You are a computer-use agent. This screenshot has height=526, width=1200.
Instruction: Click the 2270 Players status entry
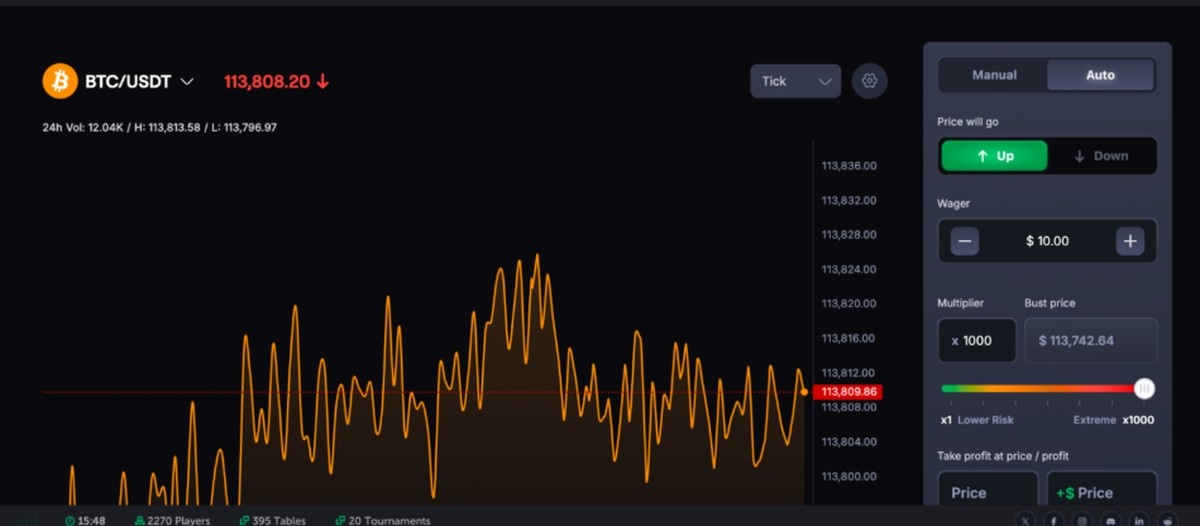point(171,521)
